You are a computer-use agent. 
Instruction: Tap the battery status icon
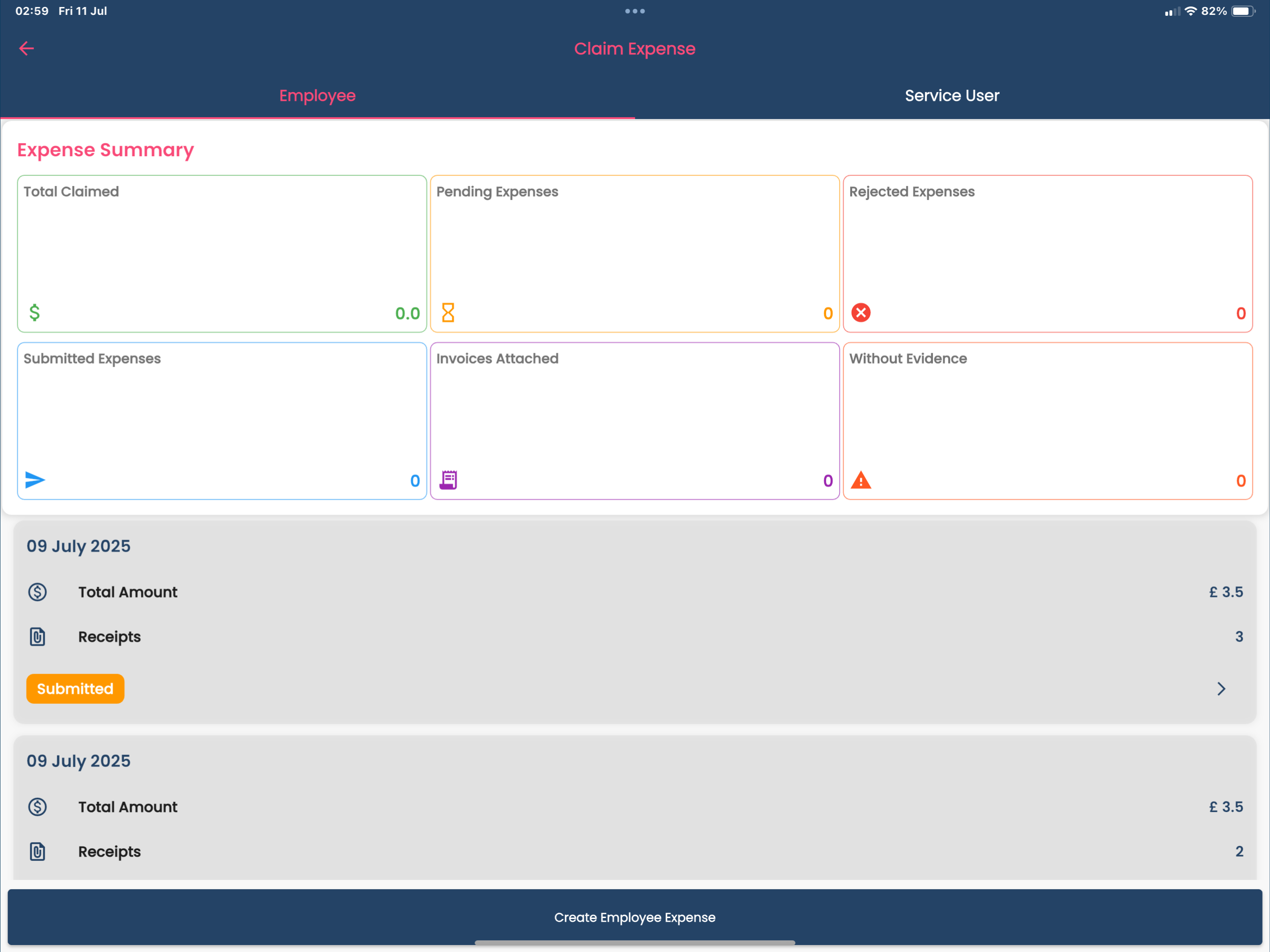pyautogui.click(x=1243, y=11)
